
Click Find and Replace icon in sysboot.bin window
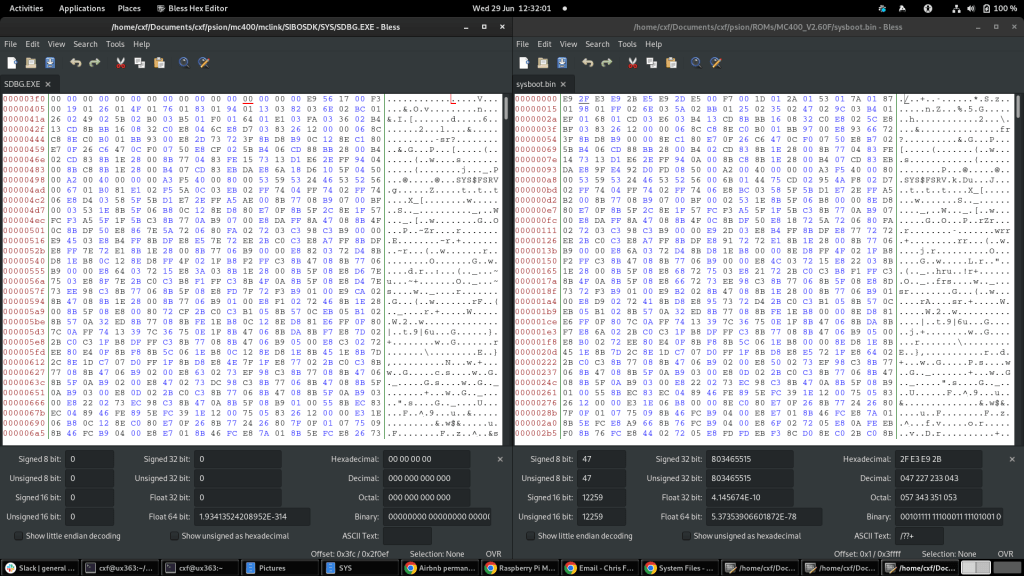pyautogui.click(x=716, y=63)
